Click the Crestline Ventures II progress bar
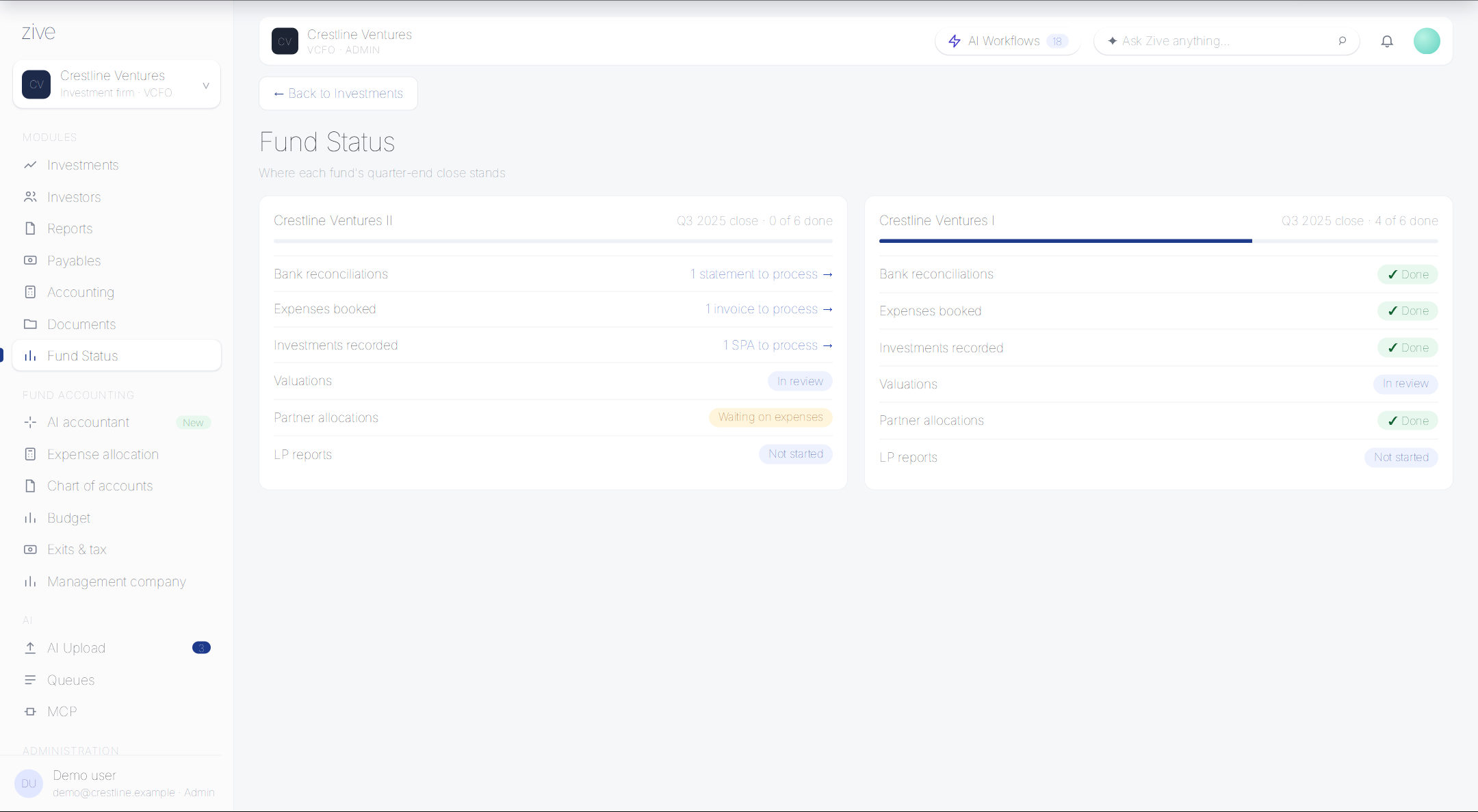This screenshot has width=1478, height=812. [x=553, y=241]
